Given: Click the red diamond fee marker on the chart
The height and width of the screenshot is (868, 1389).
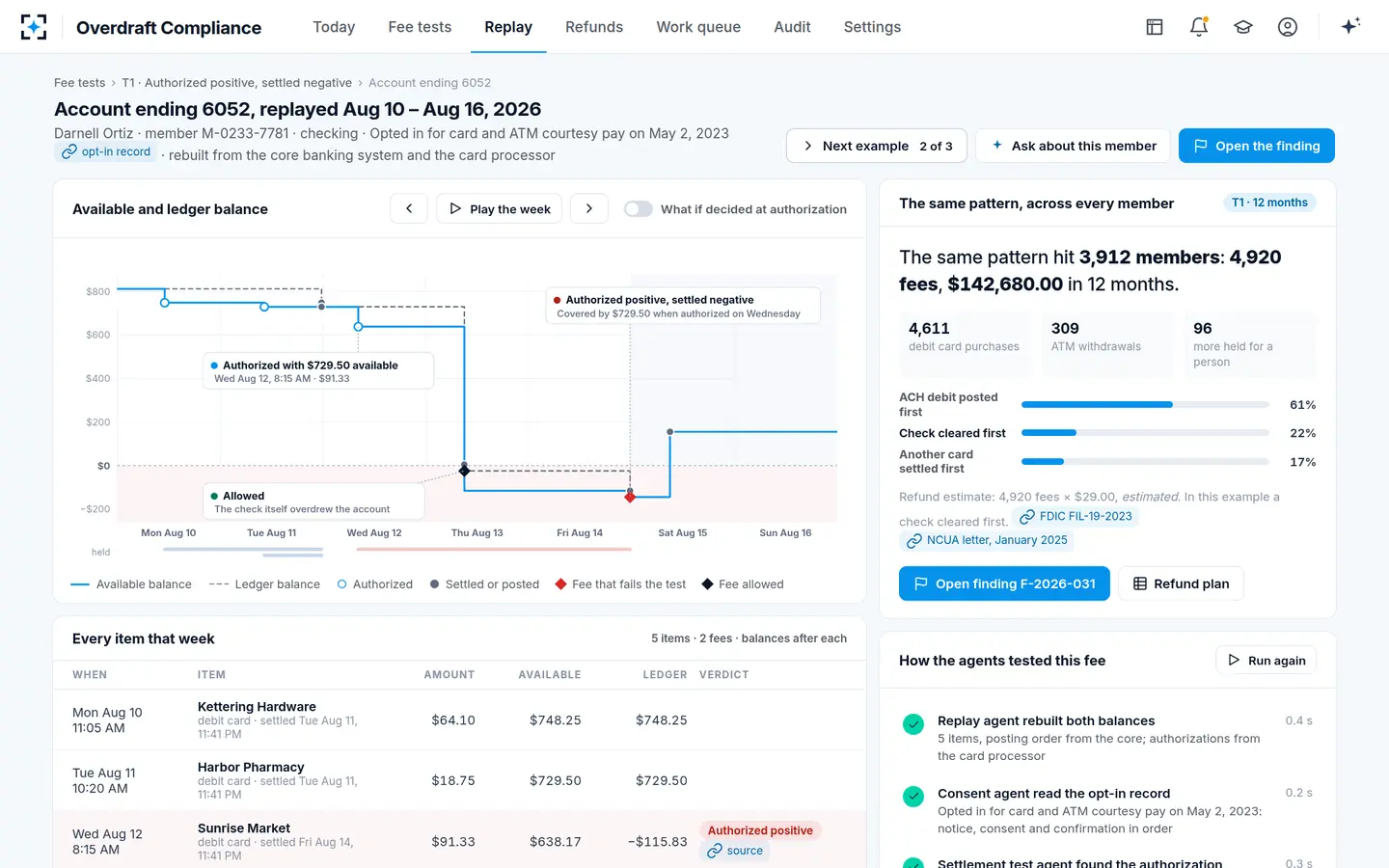Looking at the screenshot, I should tap(630, 497).
